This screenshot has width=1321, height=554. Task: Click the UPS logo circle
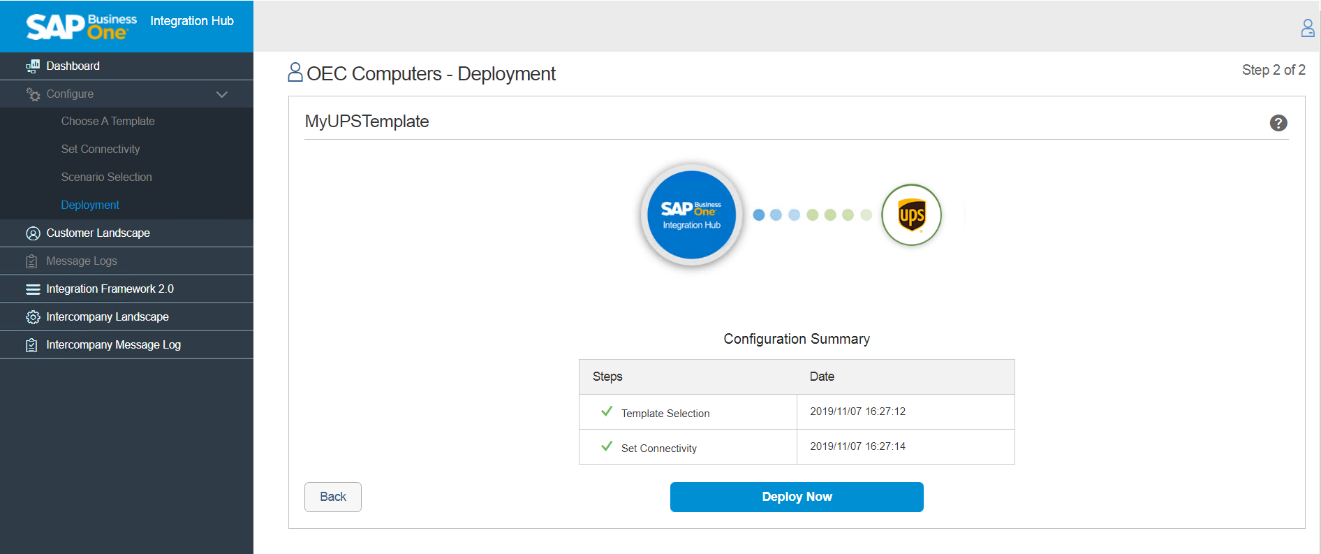(x=911, y=215)
